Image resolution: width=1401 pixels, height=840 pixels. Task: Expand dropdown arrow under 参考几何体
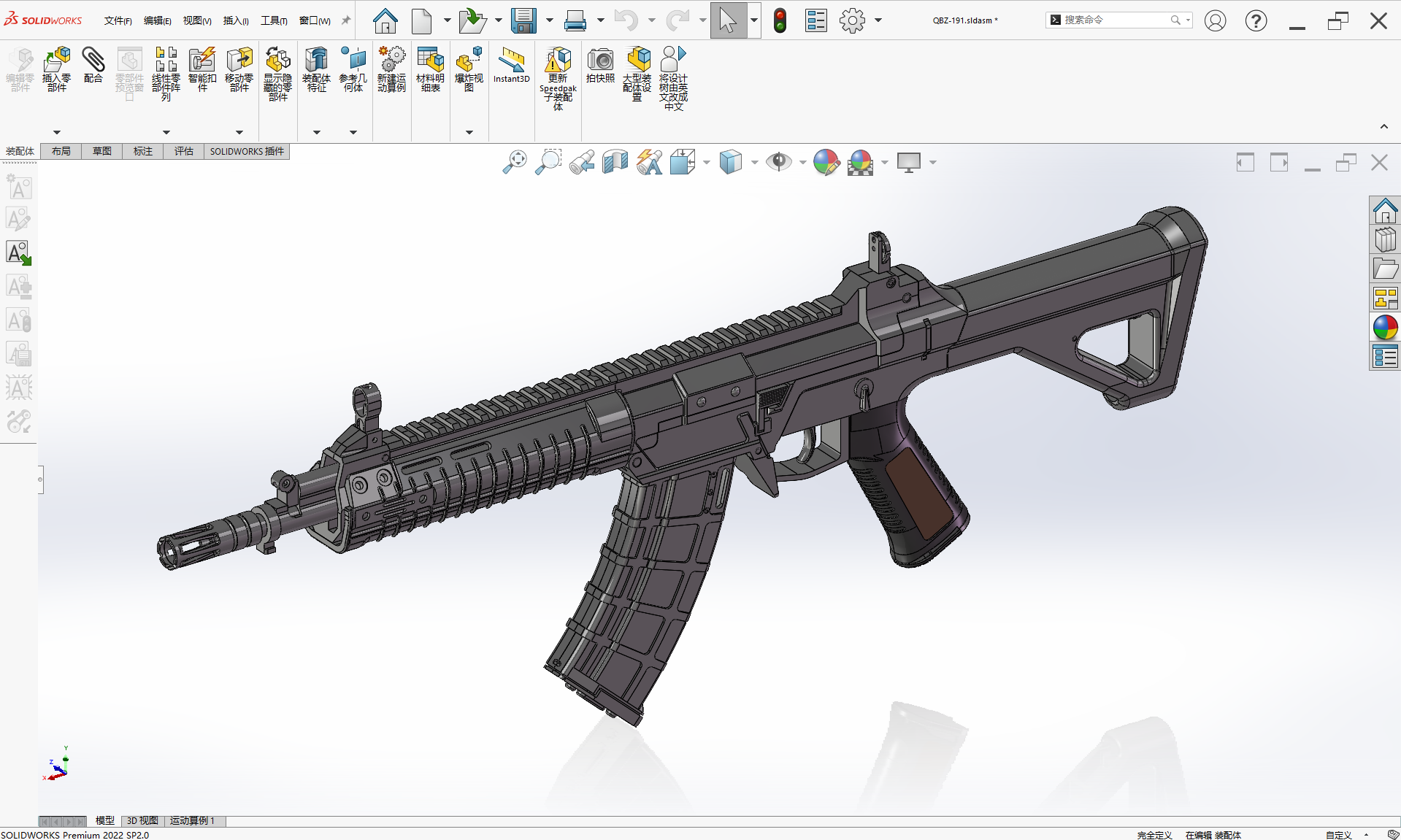point(353,132)
